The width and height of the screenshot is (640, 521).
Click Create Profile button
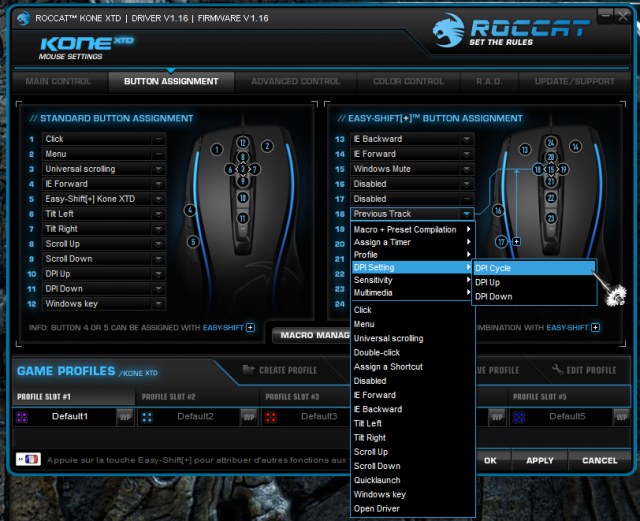coord(280,370)
